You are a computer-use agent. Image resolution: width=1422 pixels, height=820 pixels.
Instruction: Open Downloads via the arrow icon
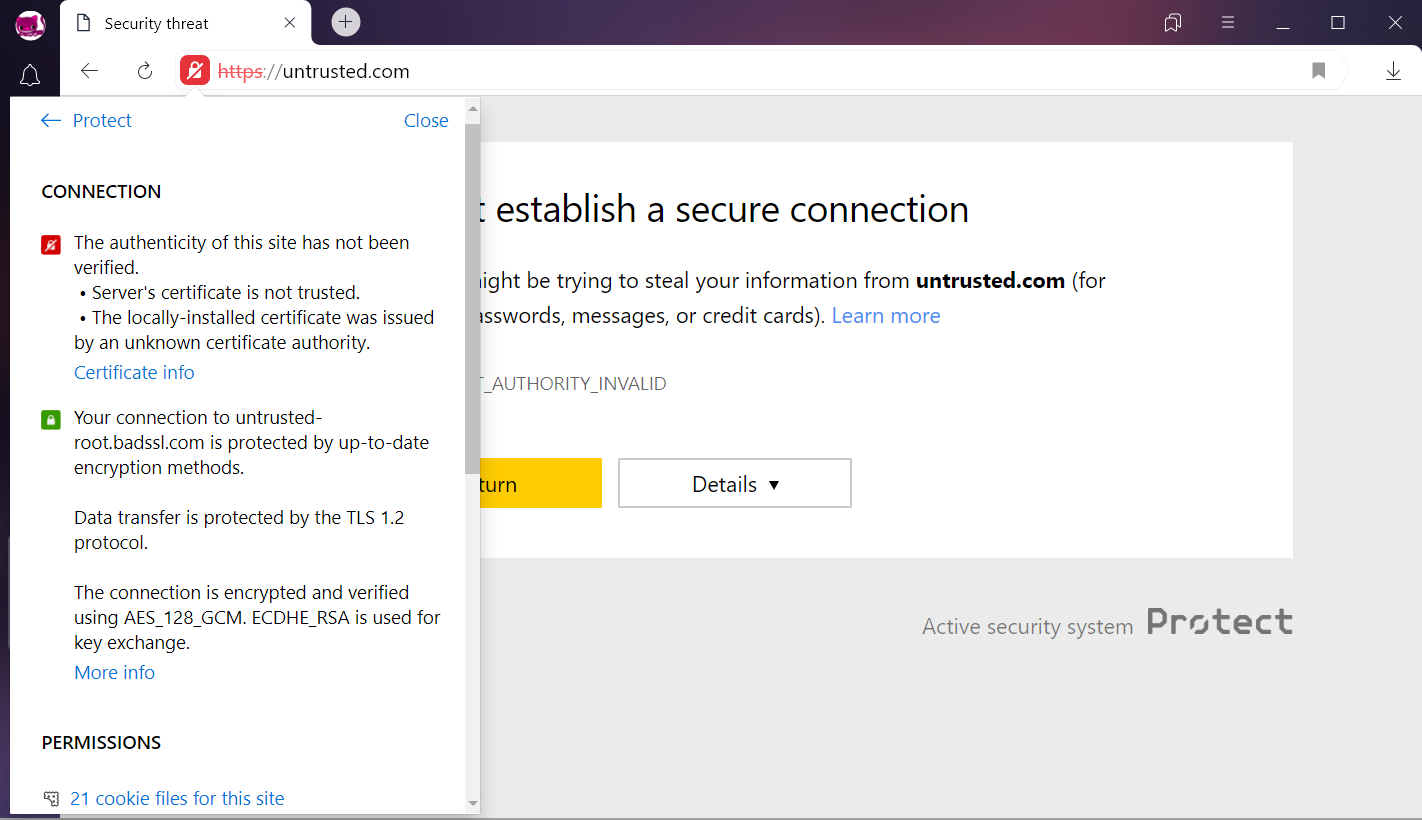tap(1393, 71)
